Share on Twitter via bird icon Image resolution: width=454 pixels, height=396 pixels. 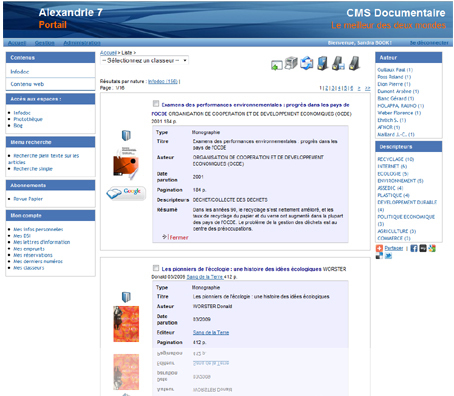coord(388,256)
